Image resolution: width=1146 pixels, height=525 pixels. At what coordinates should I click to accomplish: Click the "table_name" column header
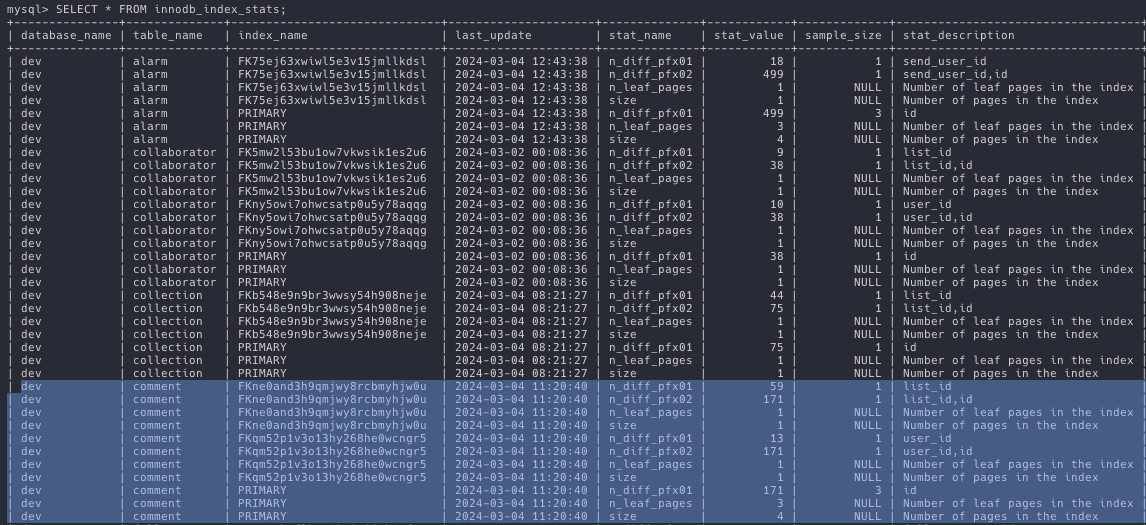pos(167,35)
